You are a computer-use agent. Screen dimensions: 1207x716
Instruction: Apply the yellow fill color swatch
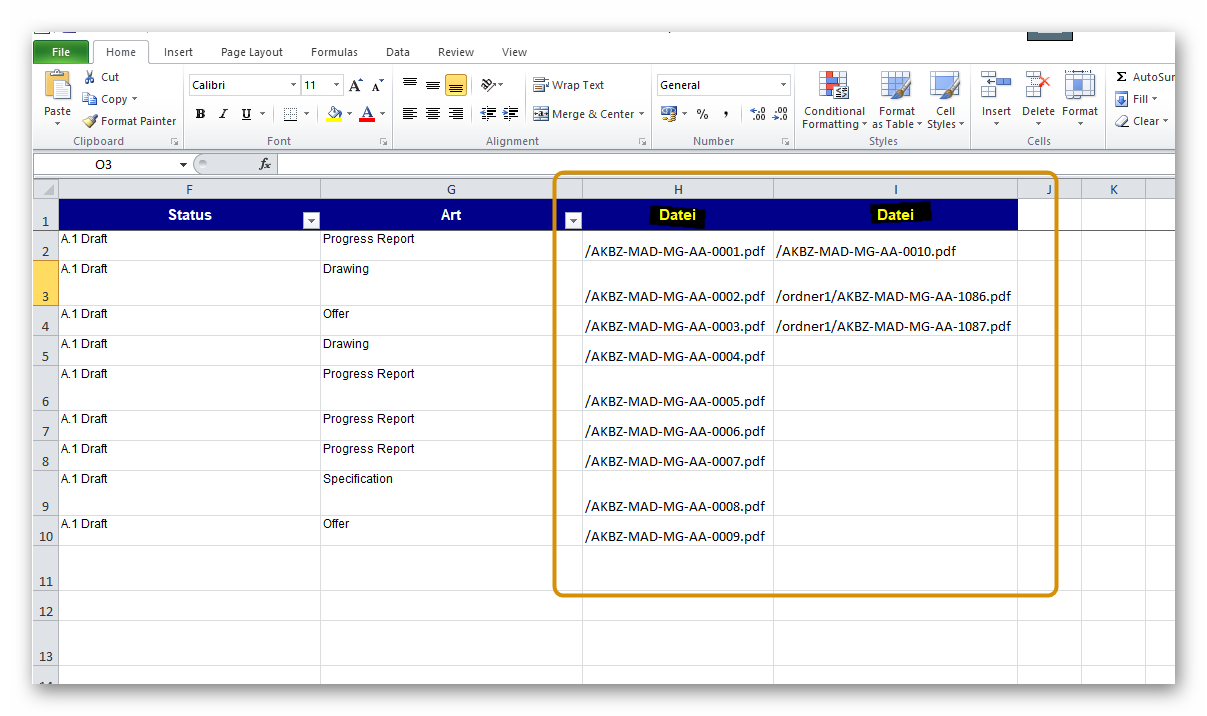point(334,114)
